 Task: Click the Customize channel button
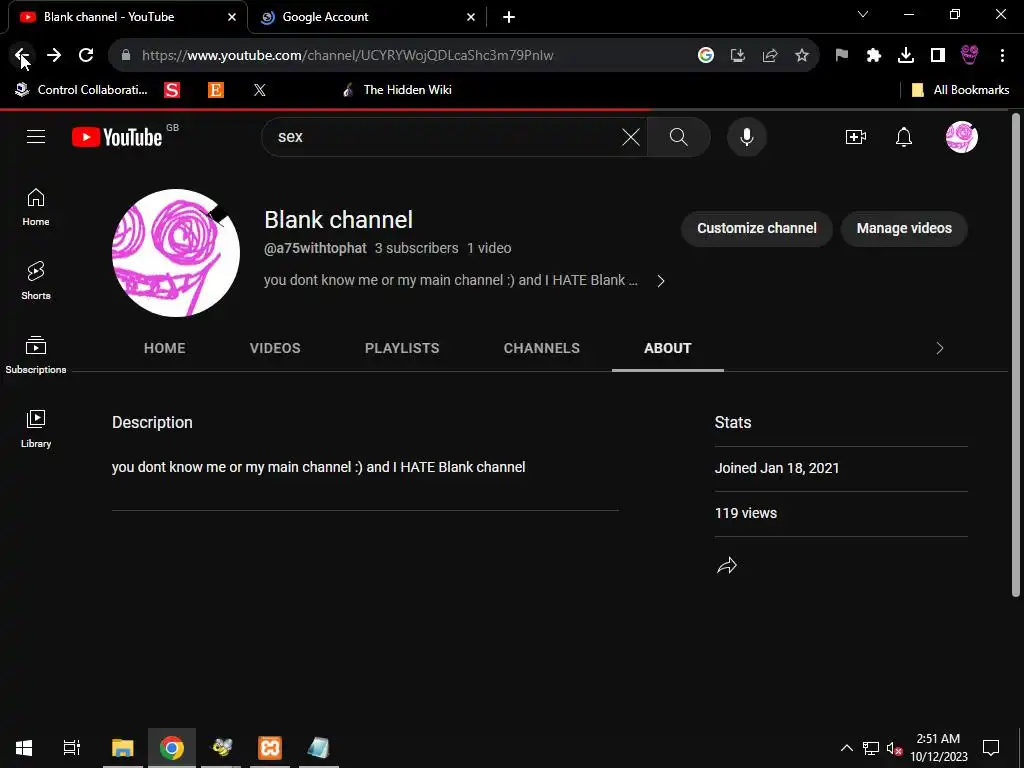(x=757, y=229)
